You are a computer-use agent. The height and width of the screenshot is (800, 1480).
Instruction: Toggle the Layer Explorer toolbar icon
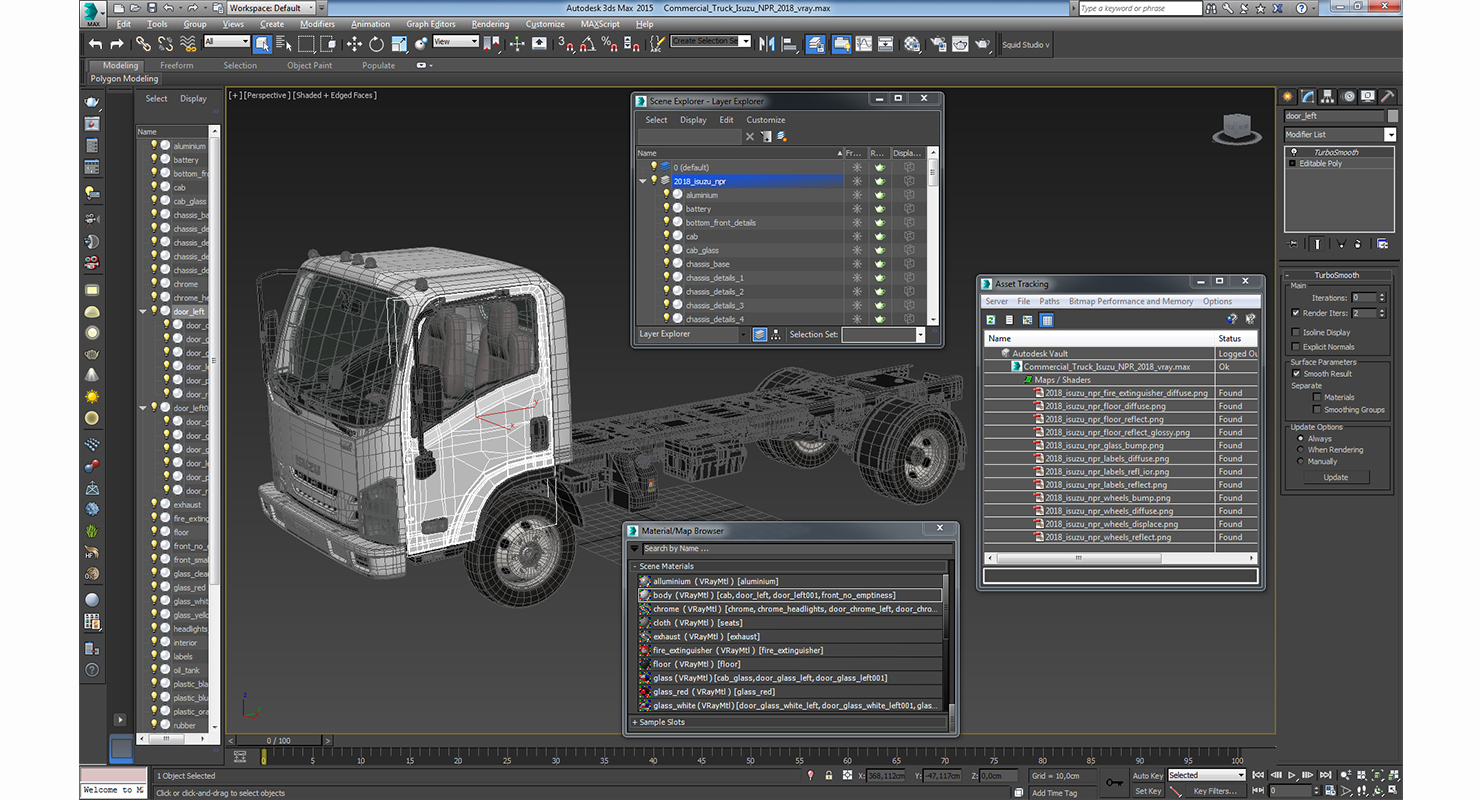click(x=815, y=44)
